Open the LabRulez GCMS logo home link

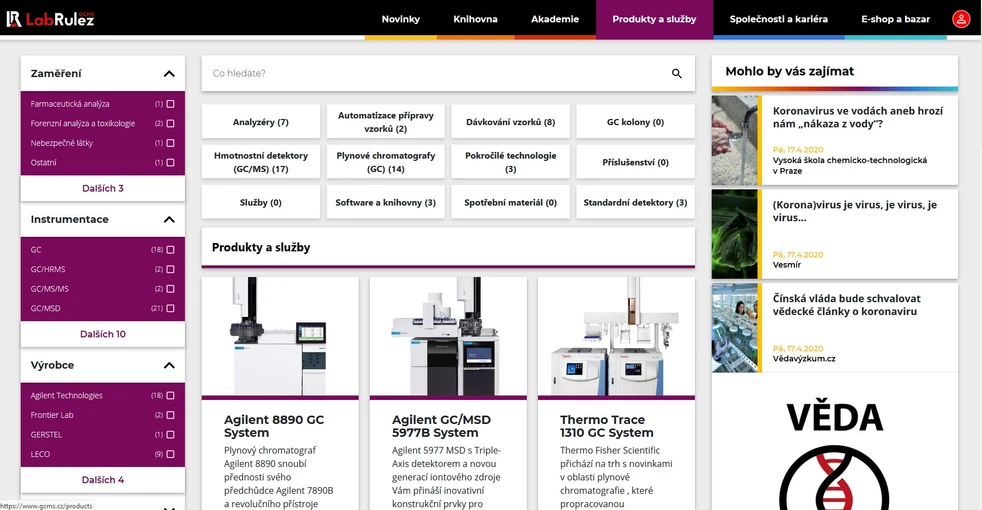point(50,19)
